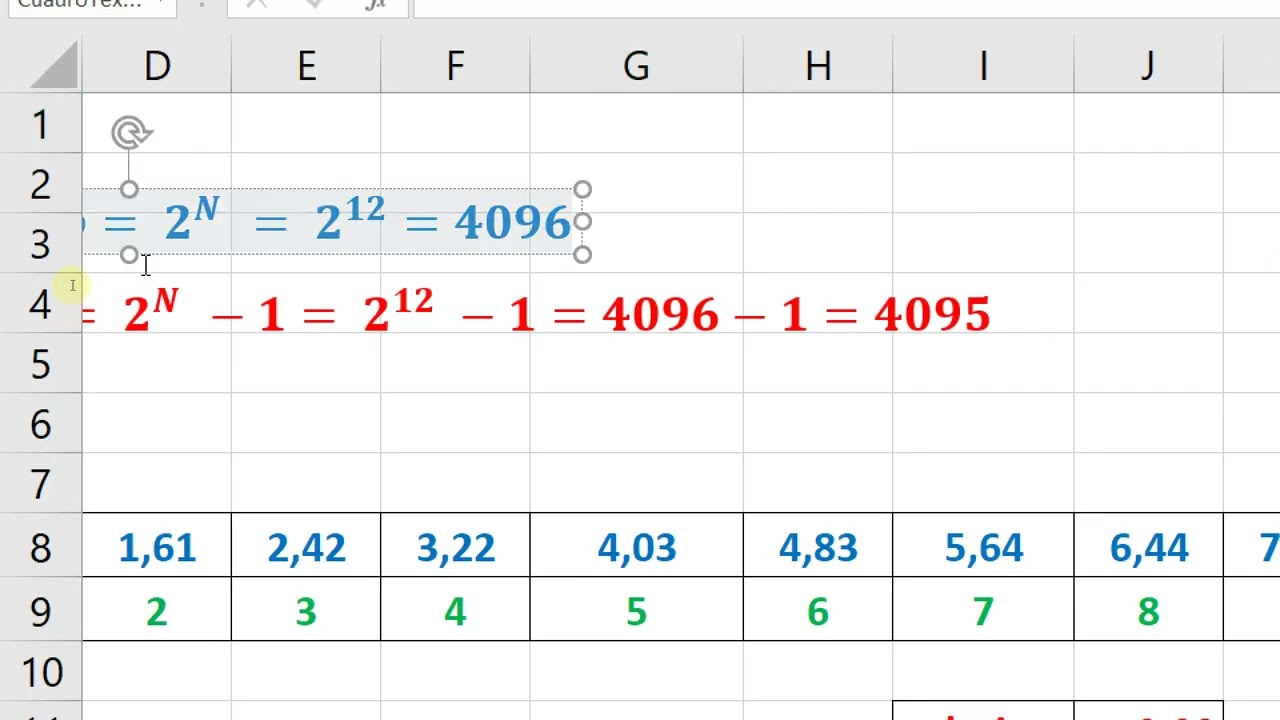Image resolution: width=1280 pixels, height=720 pixels.
Task: Click empty cell H10
Action: [x=818, y=671]
